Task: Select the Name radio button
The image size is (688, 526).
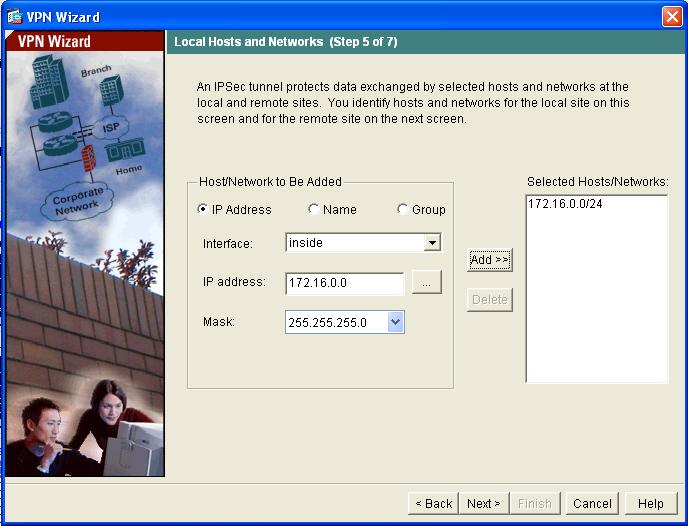Action: coord(314,210)
